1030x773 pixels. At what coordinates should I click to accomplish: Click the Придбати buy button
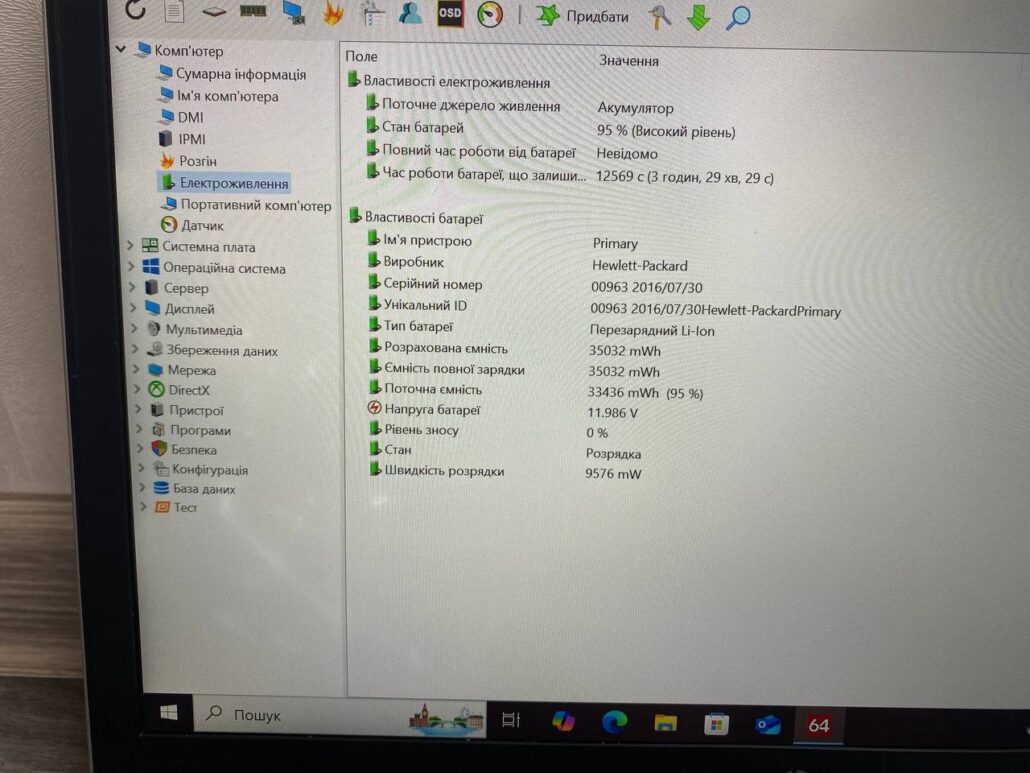583,16
